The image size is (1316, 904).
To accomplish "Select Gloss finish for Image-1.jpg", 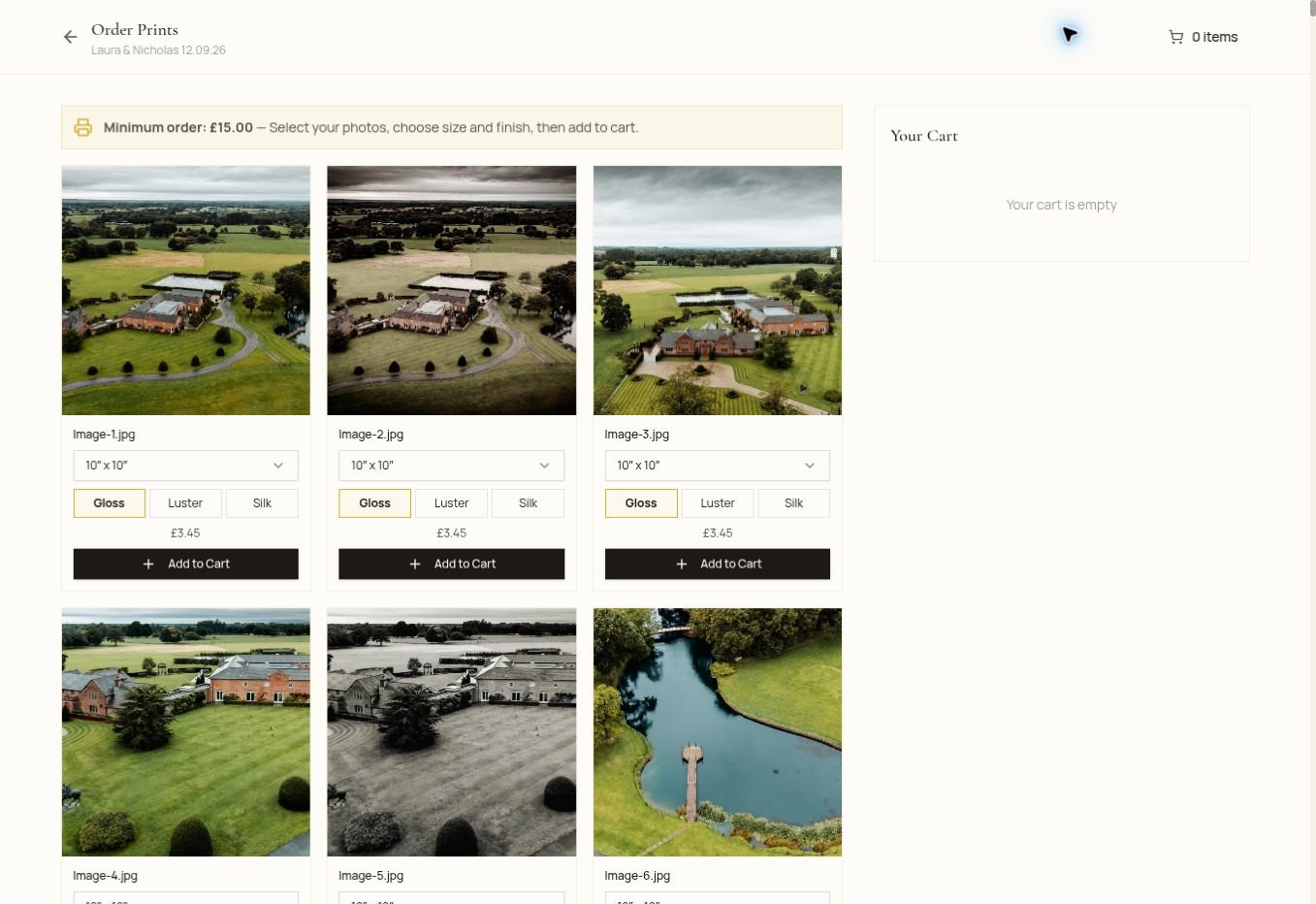I will pos(110,503).
